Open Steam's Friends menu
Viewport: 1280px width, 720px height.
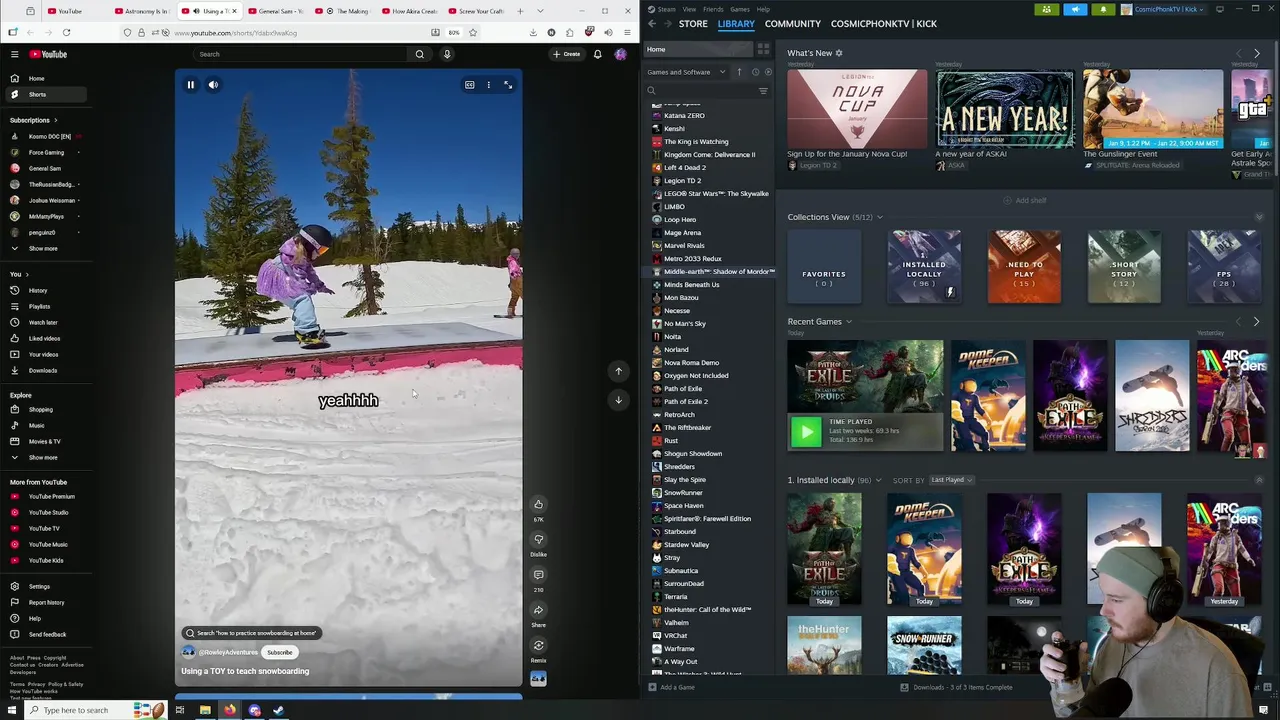tap(713, 9)
